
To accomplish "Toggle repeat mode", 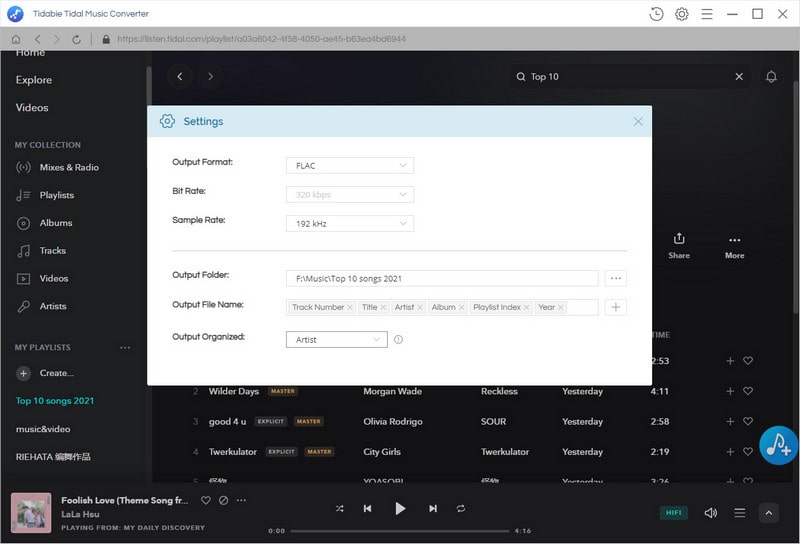I will (x=461, y=508).
